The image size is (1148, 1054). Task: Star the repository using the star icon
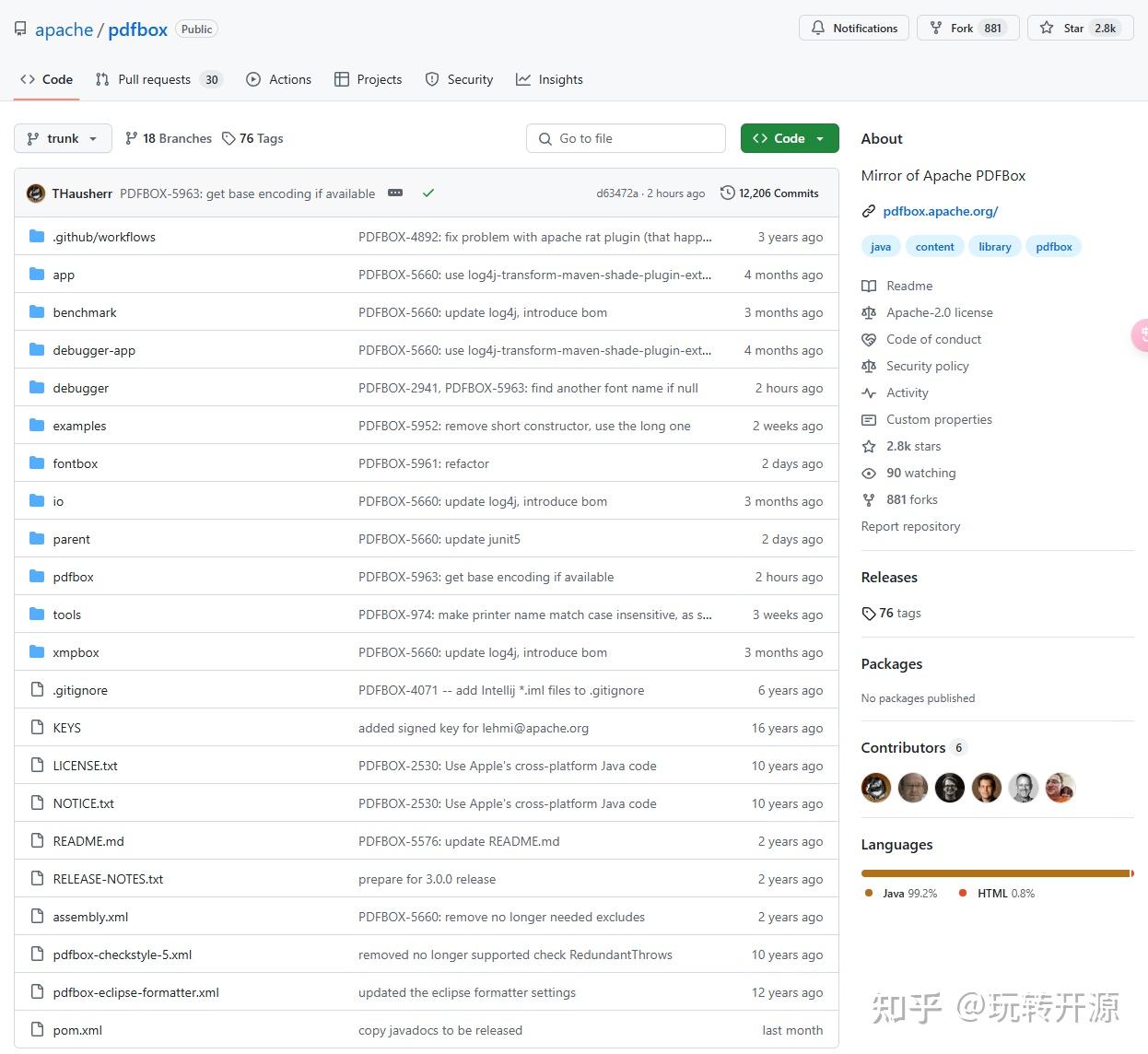1048,28
